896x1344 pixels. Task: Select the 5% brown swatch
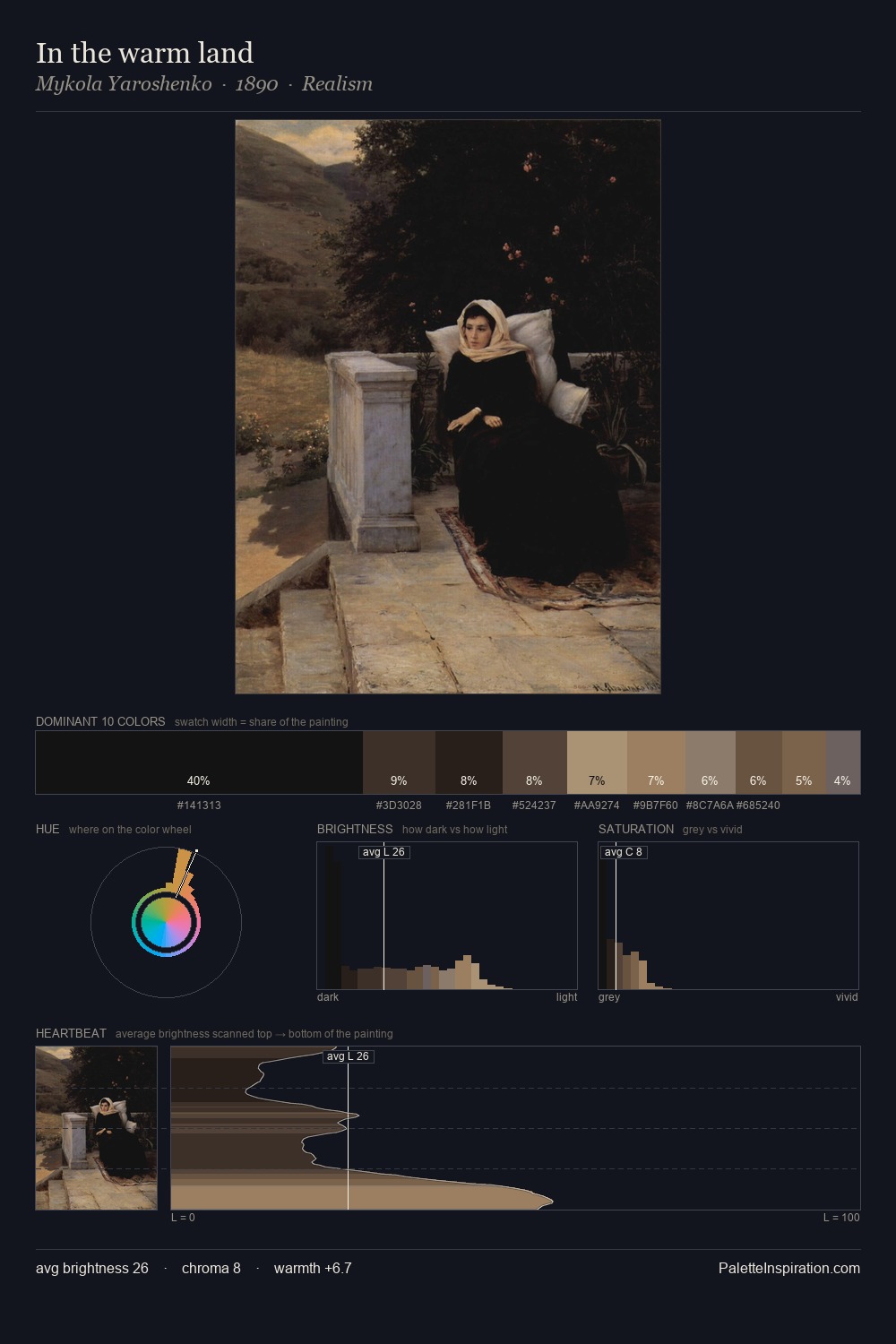pos(805,762)
